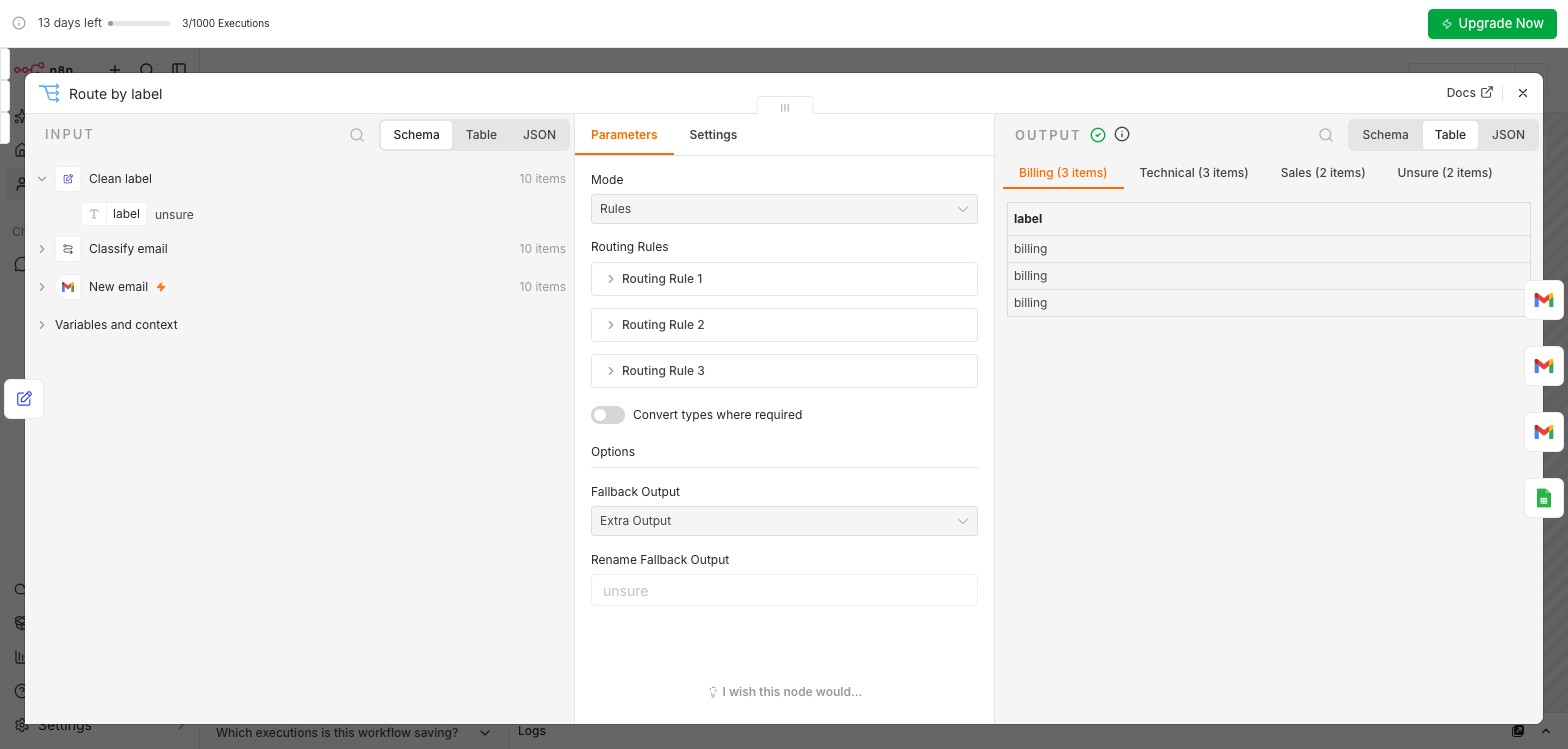Viewport: 1568px width, 749px height.
Task: Click the Upgrade Now button
Action: click(1492, 23)
